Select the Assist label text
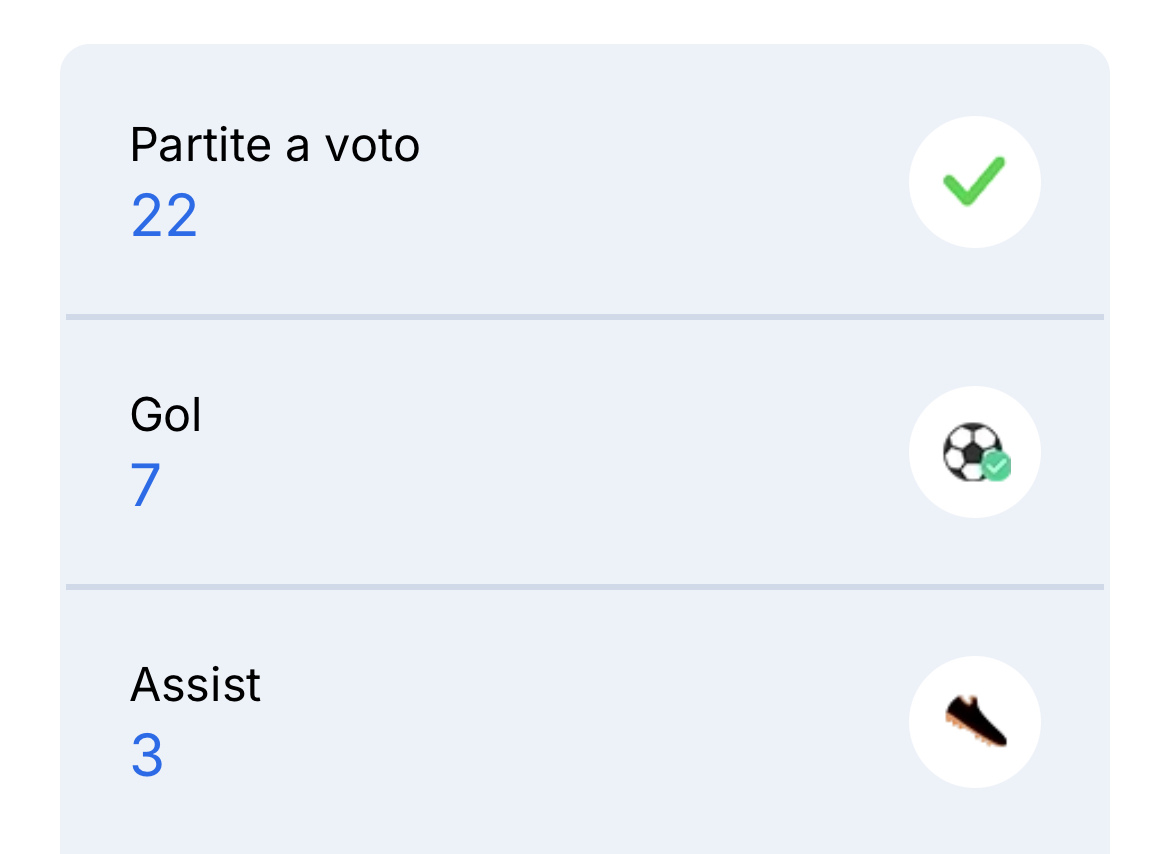 coord(195,684)
